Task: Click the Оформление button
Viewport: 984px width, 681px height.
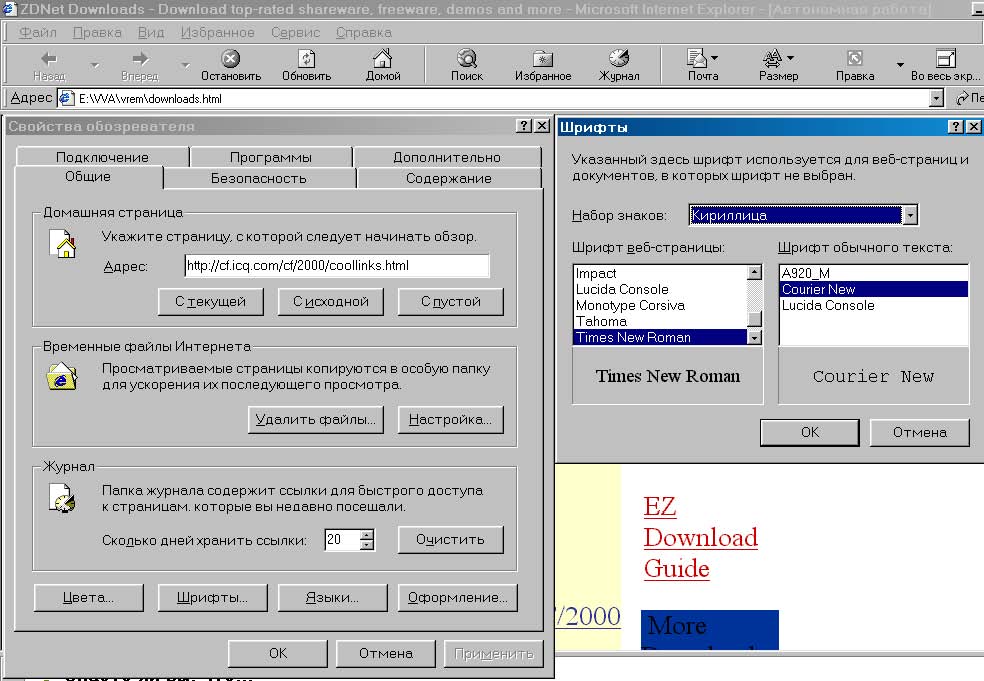Action: click(457, 598)
